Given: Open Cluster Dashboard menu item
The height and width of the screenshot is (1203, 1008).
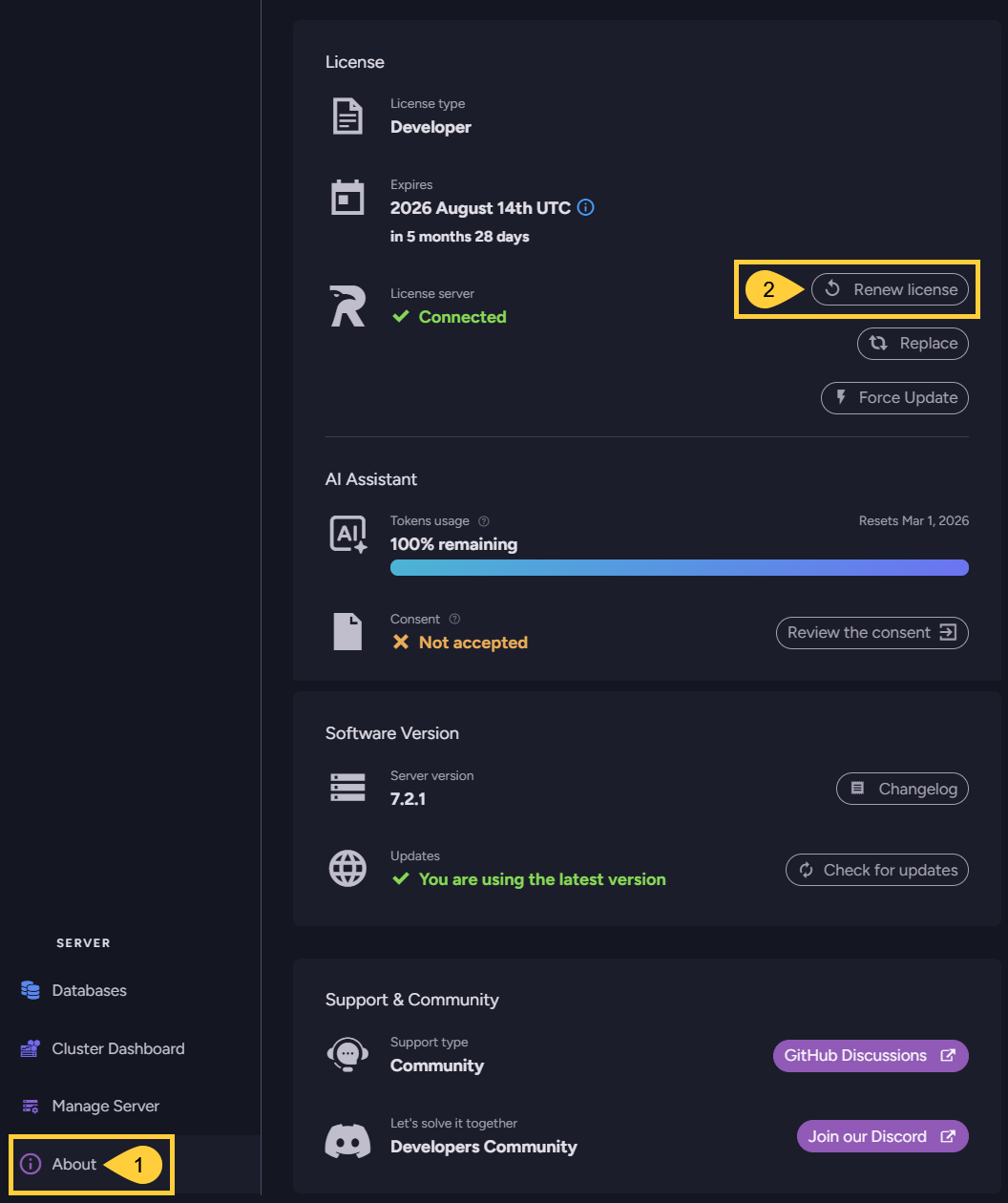Looking at the screenshot, I should [x=118, y=1048].
